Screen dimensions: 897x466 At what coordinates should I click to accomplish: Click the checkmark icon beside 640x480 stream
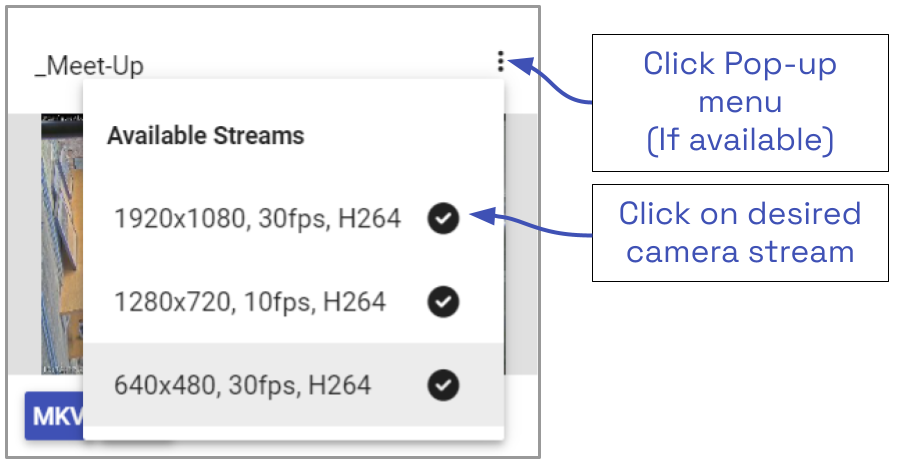click(443, 384)
